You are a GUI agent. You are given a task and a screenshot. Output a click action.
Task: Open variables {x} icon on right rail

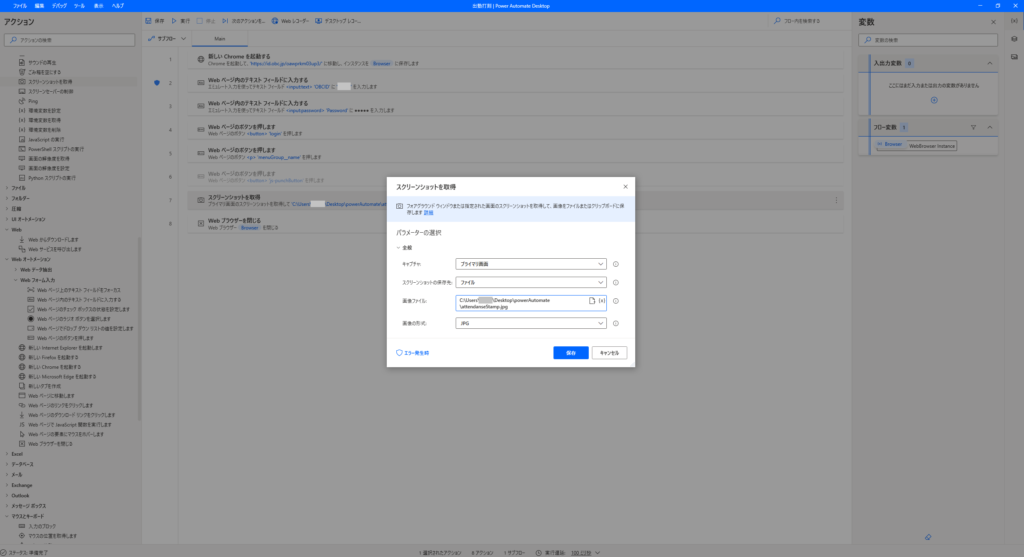click(1014, 21)
